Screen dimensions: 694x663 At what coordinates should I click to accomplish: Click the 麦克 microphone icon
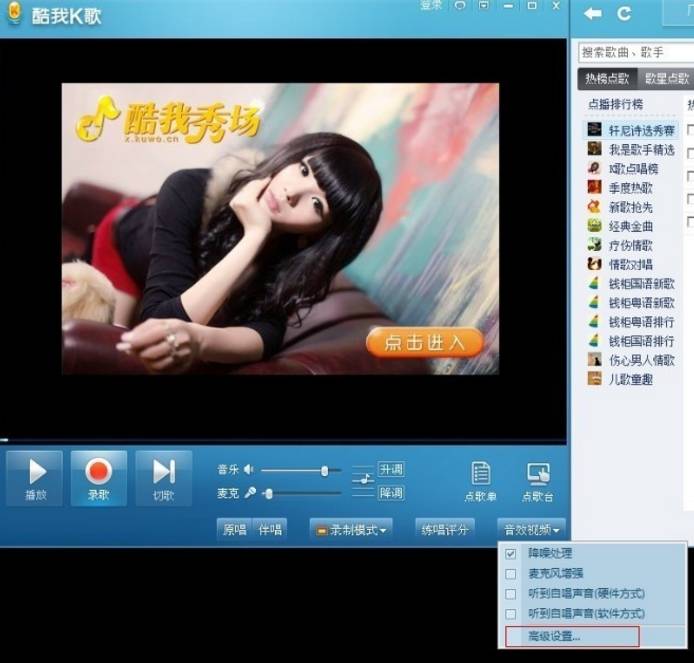coord(250,493)
